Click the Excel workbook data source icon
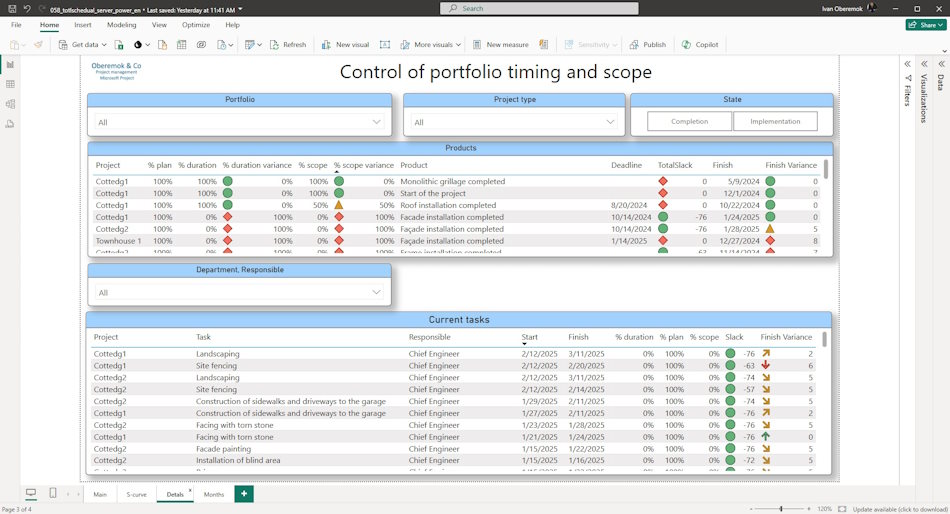The height and width of the screenshot is (514, 950). click(119, 45)
